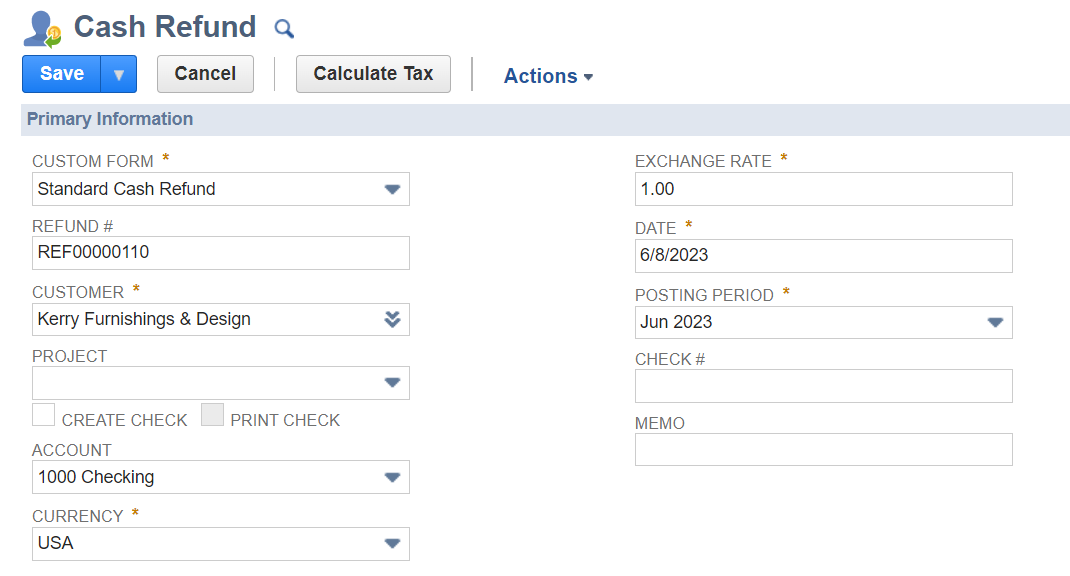Image resolution: width=1070 pixels, height=576 pixels.
Task: Open the Actions menu
Action: [548, 76]
